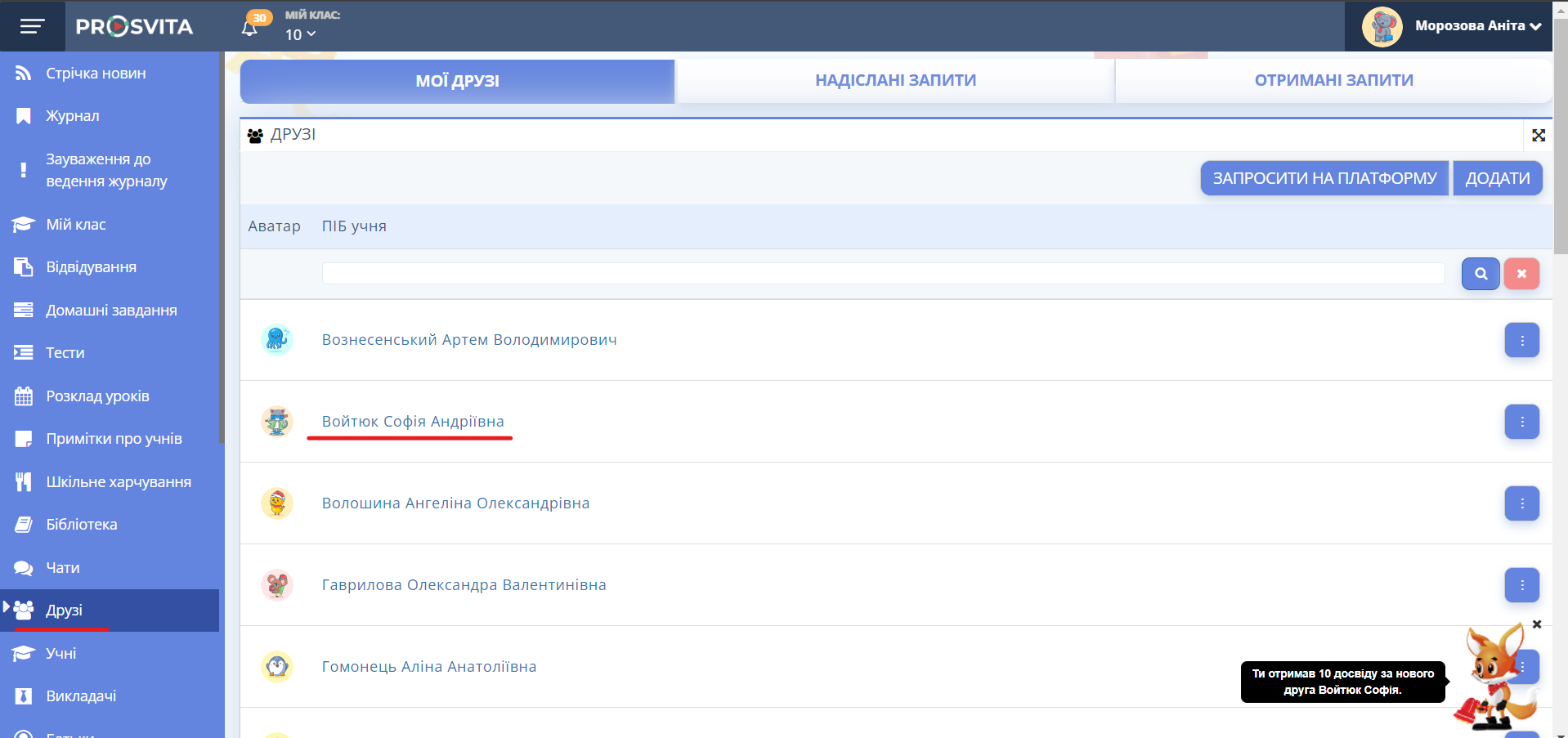Open Волошина Ангеліна Олександрівна profile link

[x=455, y=503]
